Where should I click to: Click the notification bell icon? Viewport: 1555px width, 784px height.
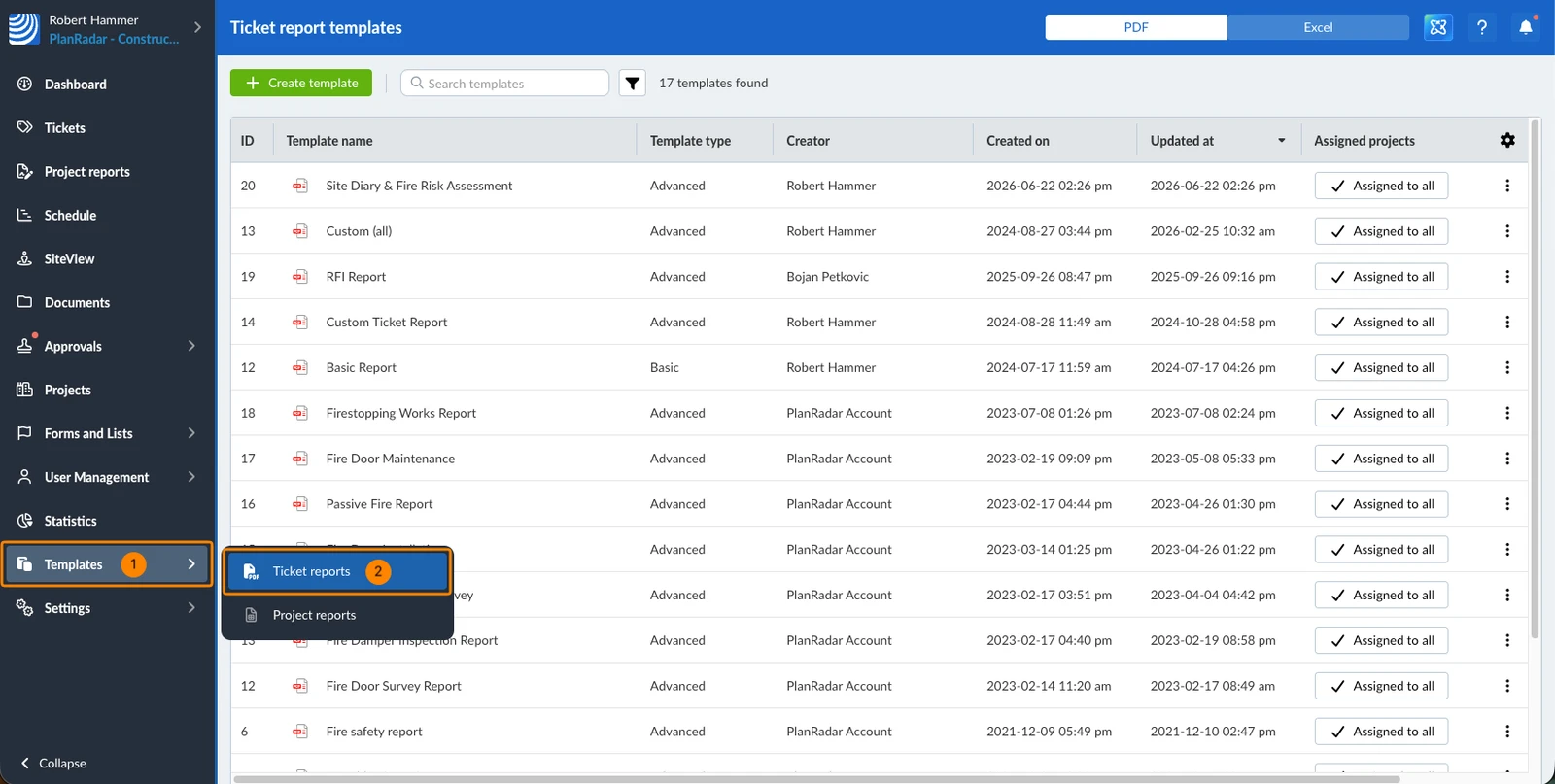pos(1526,27)
